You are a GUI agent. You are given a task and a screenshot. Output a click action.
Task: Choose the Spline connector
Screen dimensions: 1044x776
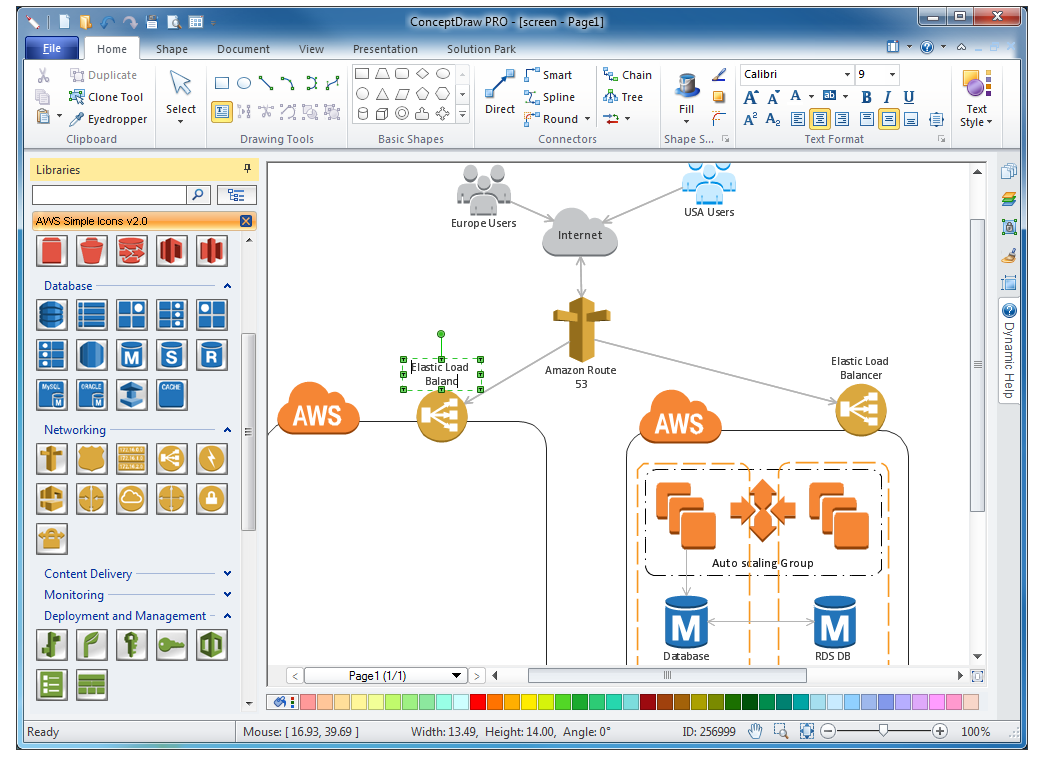(550, 97)
